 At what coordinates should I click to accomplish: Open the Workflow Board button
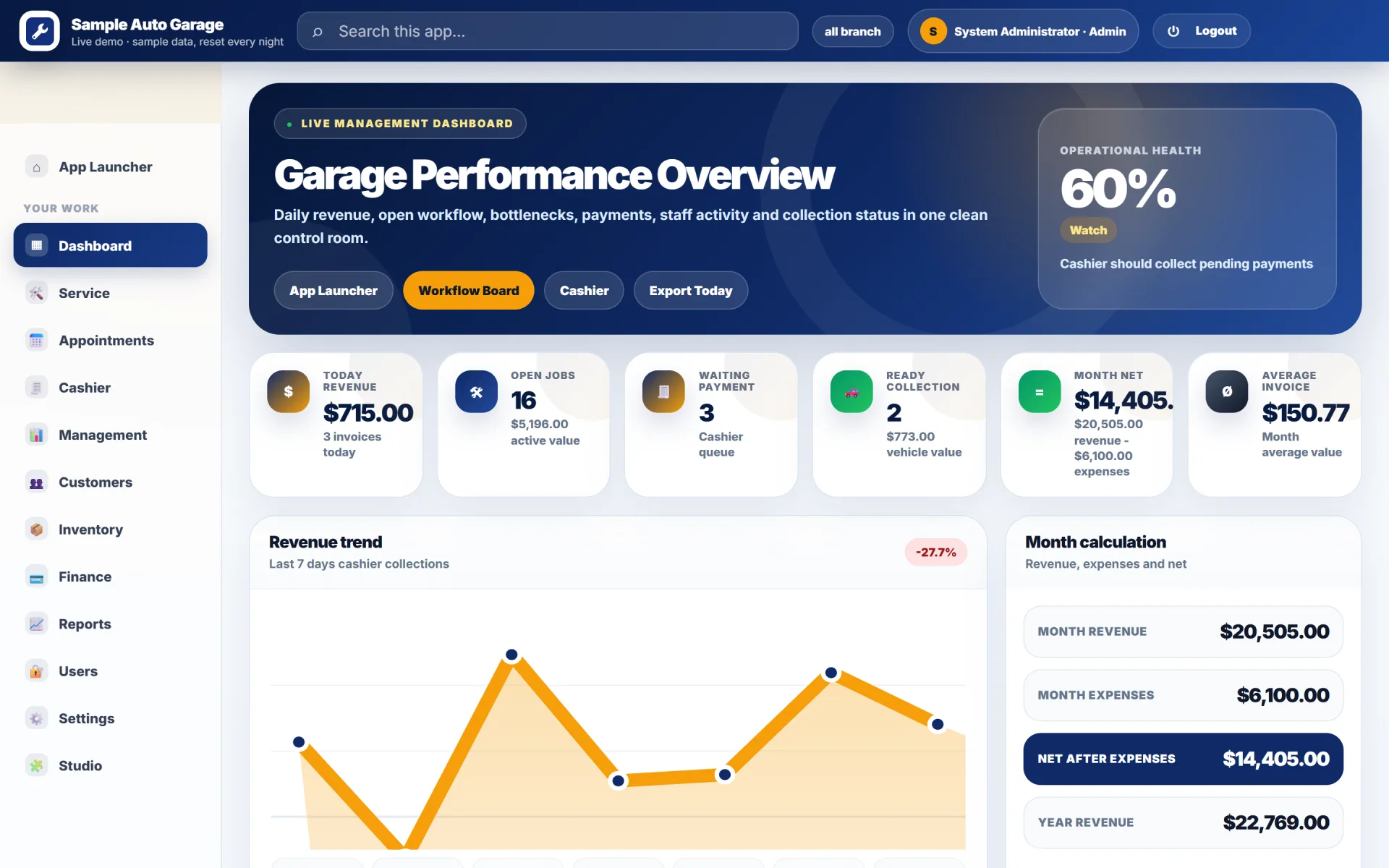[x=469, y=291]
